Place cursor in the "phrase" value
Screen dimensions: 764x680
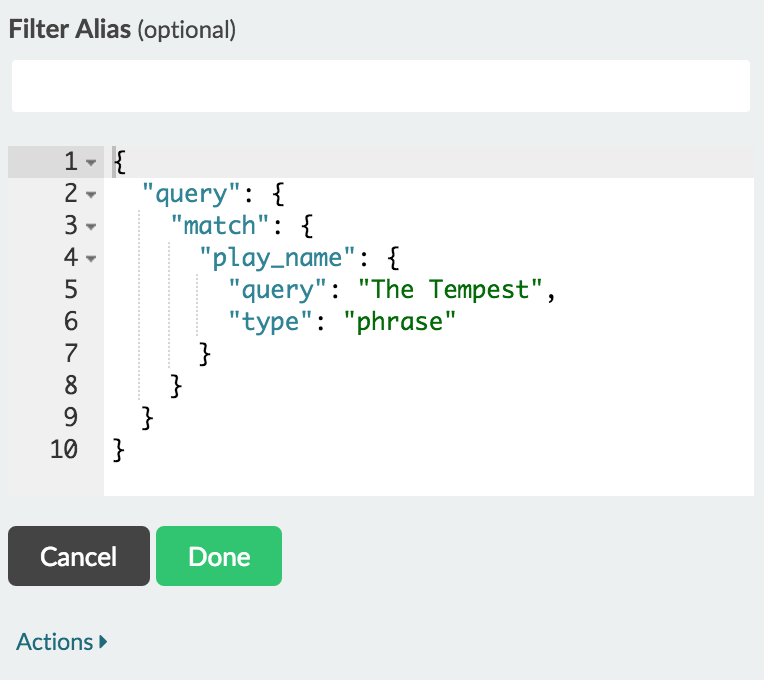(406, 322)
